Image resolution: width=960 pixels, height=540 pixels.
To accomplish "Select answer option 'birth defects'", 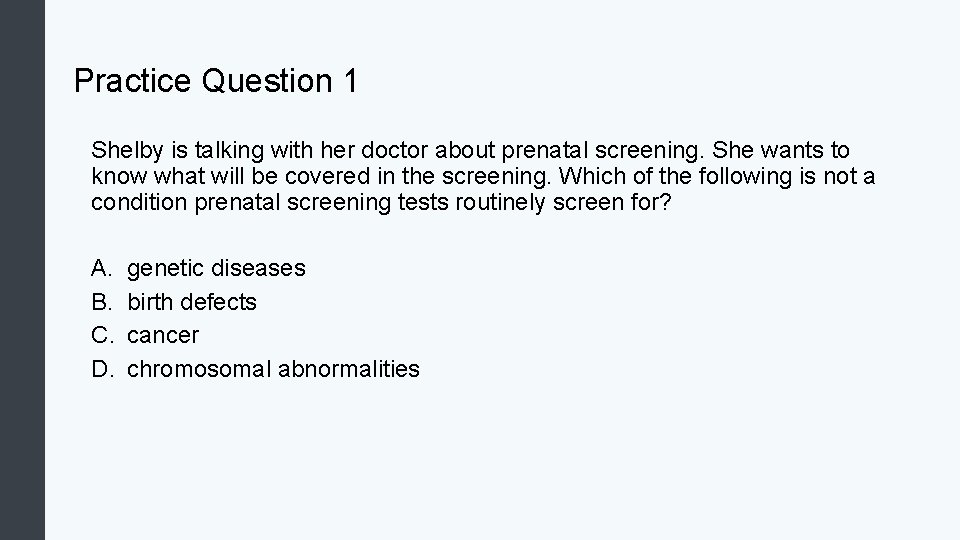I will click(x=192, y=302).
